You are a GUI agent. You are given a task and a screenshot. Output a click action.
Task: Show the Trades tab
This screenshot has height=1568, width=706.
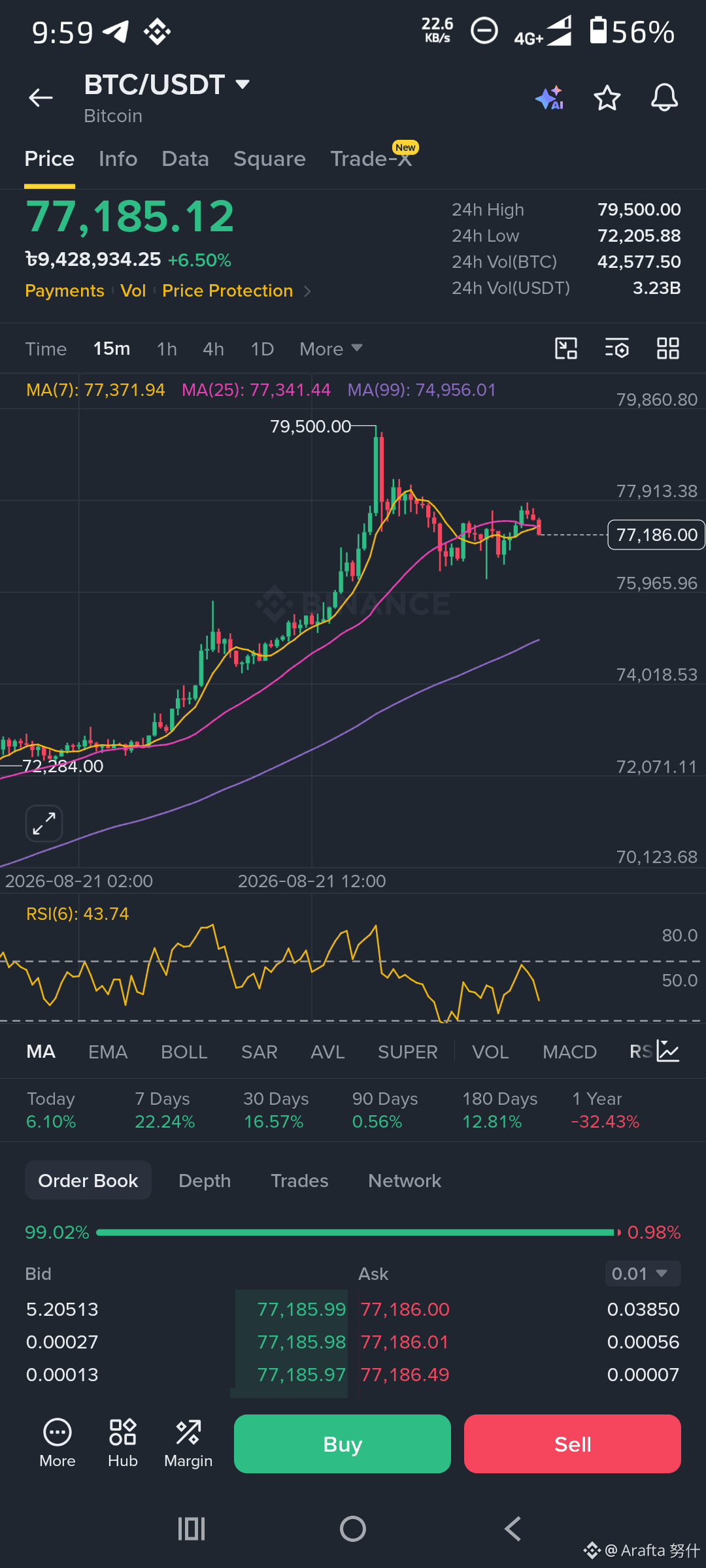click(299, 1181)
